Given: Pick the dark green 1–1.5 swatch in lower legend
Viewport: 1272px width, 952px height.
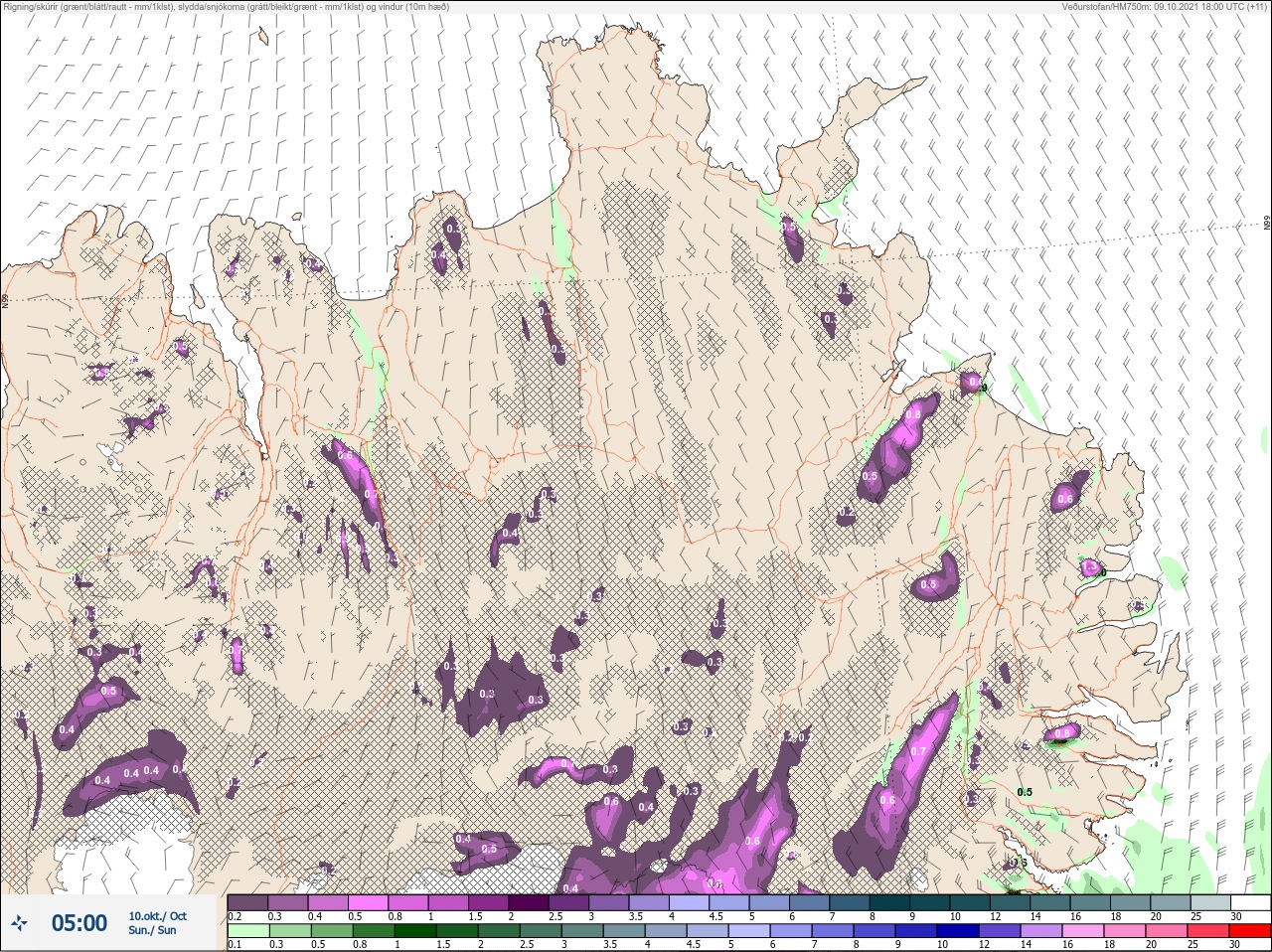Looking at the screenshot, I should click(415, 931).
